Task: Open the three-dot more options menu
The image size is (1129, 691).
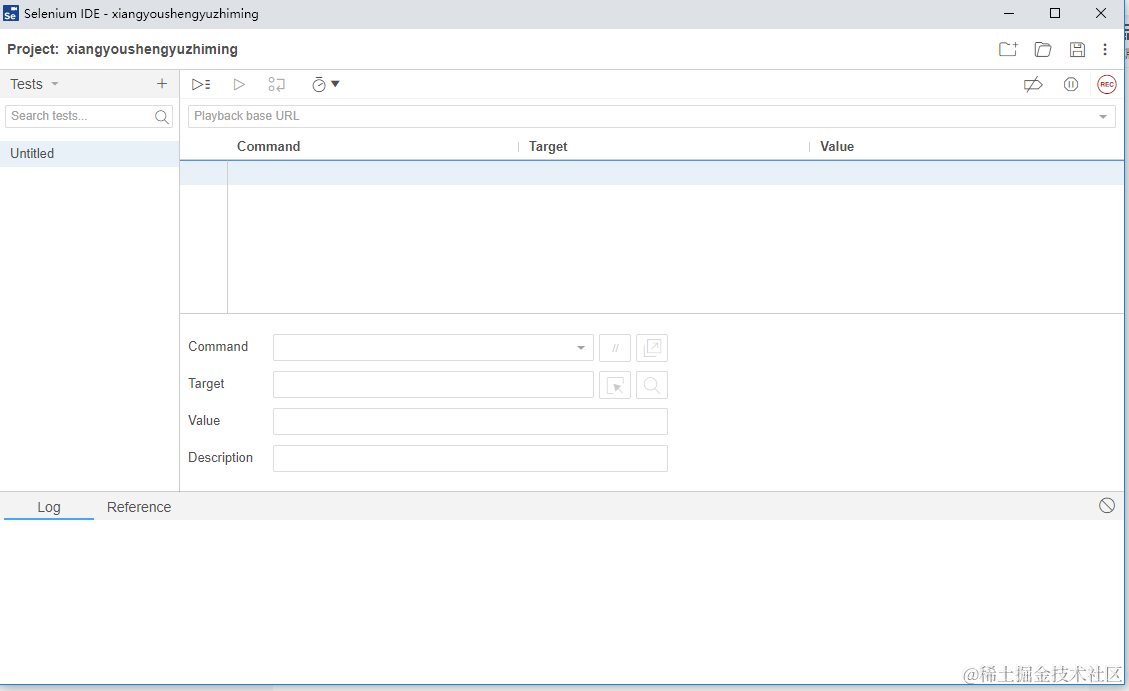Action: (1105, 49)
